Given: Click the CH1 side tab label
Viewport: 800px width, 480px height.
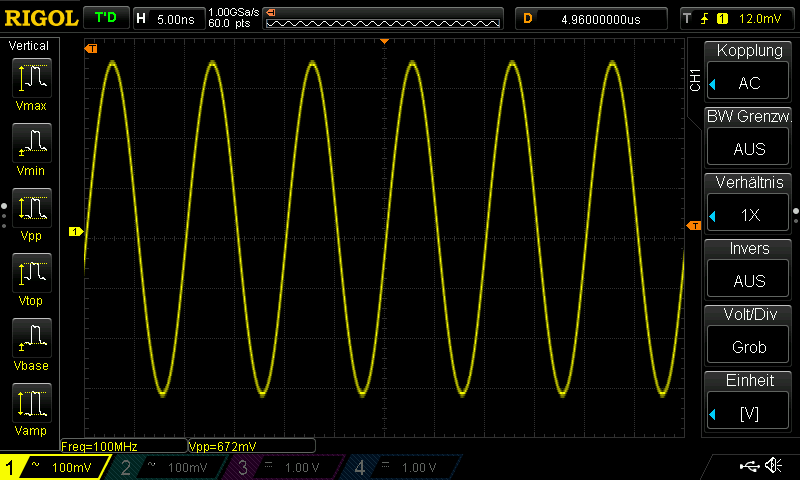Looking at the screenshot, I should click(x=695, y=80).
